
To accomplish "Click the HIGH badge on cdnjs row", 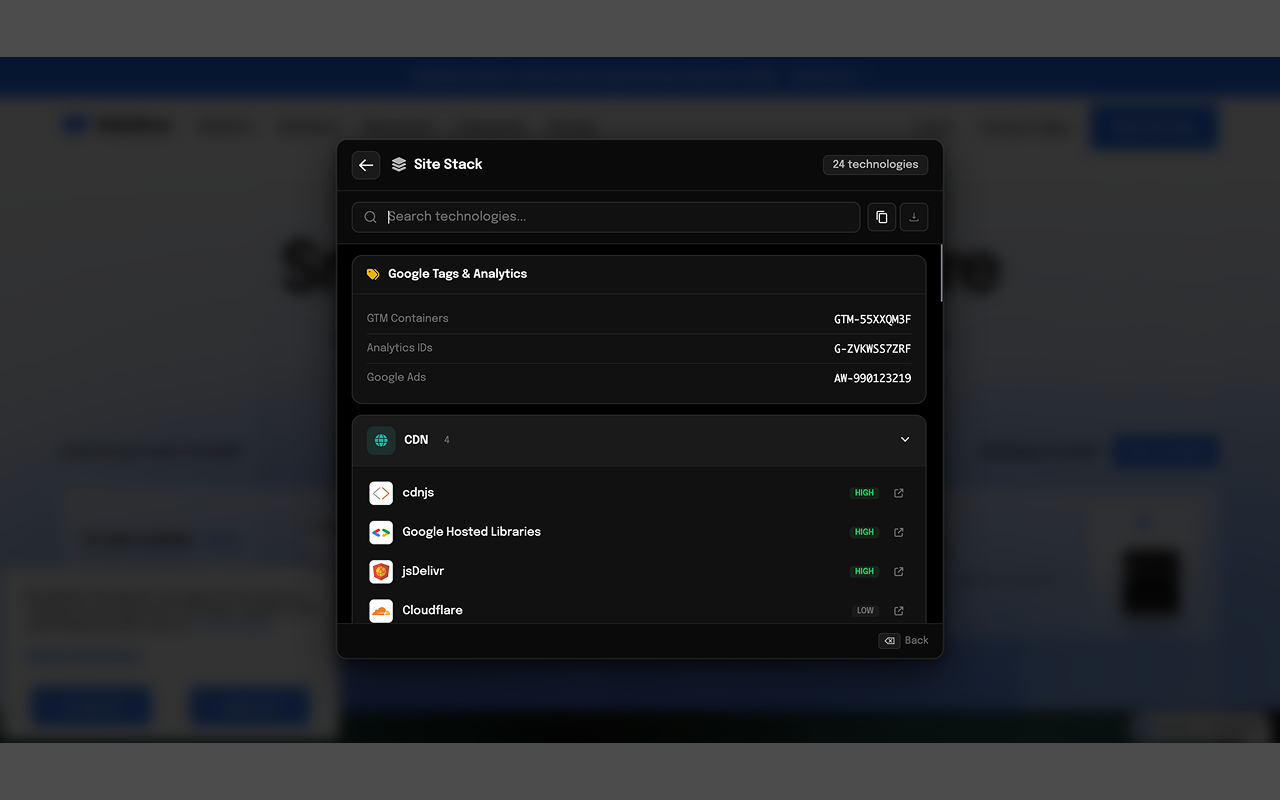I will tap(865, 493).
